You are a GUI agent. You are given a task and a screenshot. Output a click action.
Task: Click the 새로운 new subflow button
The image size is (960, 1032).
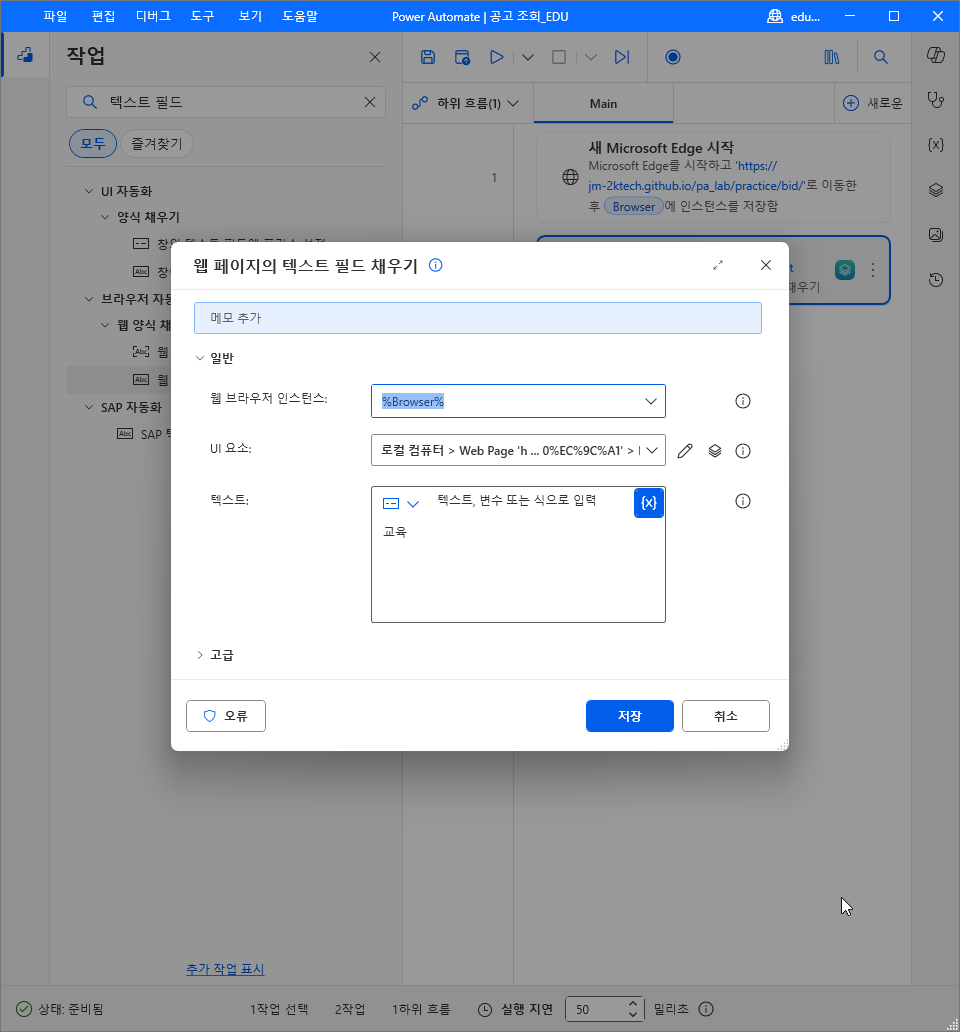[x=873, y=103]
